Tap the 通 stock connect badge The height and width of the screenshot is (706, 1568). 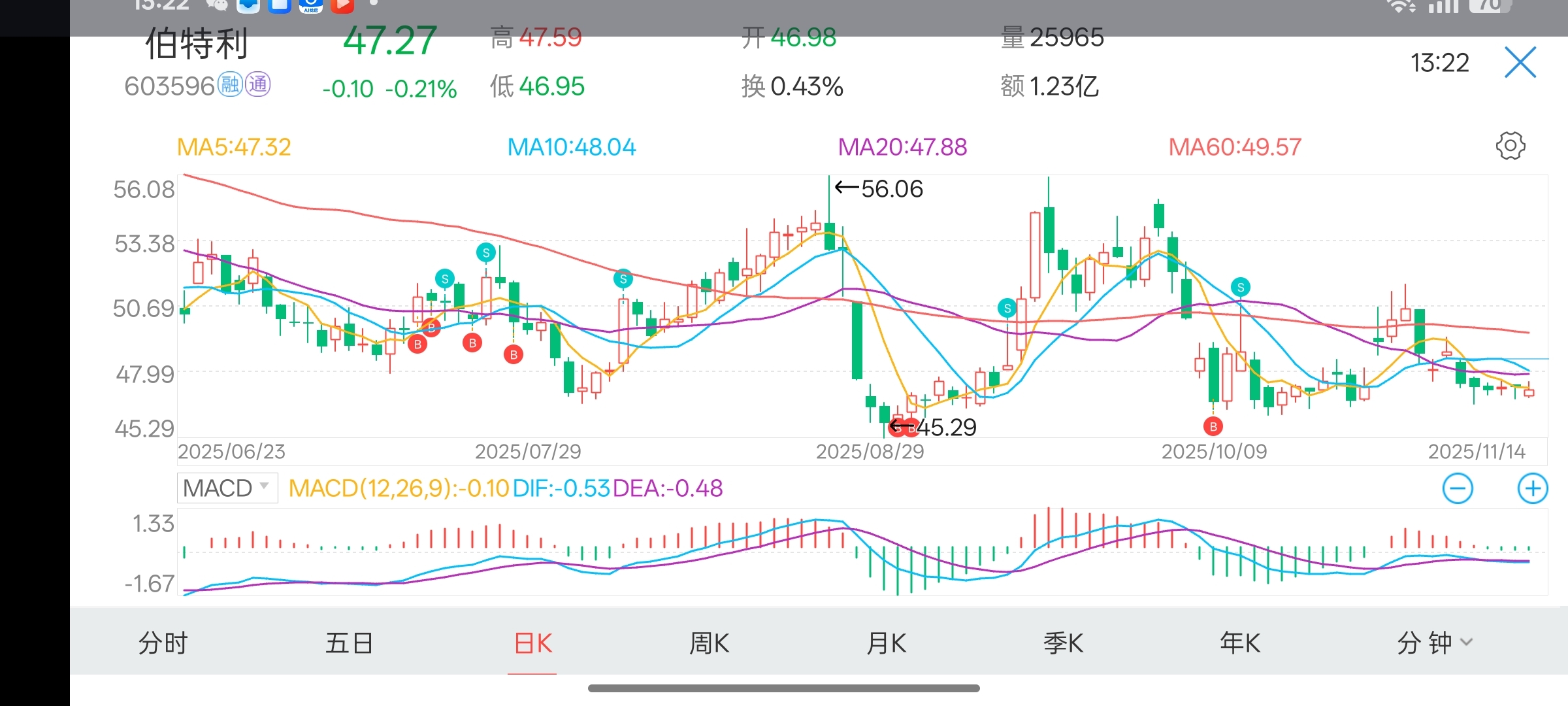coord(258,85)
